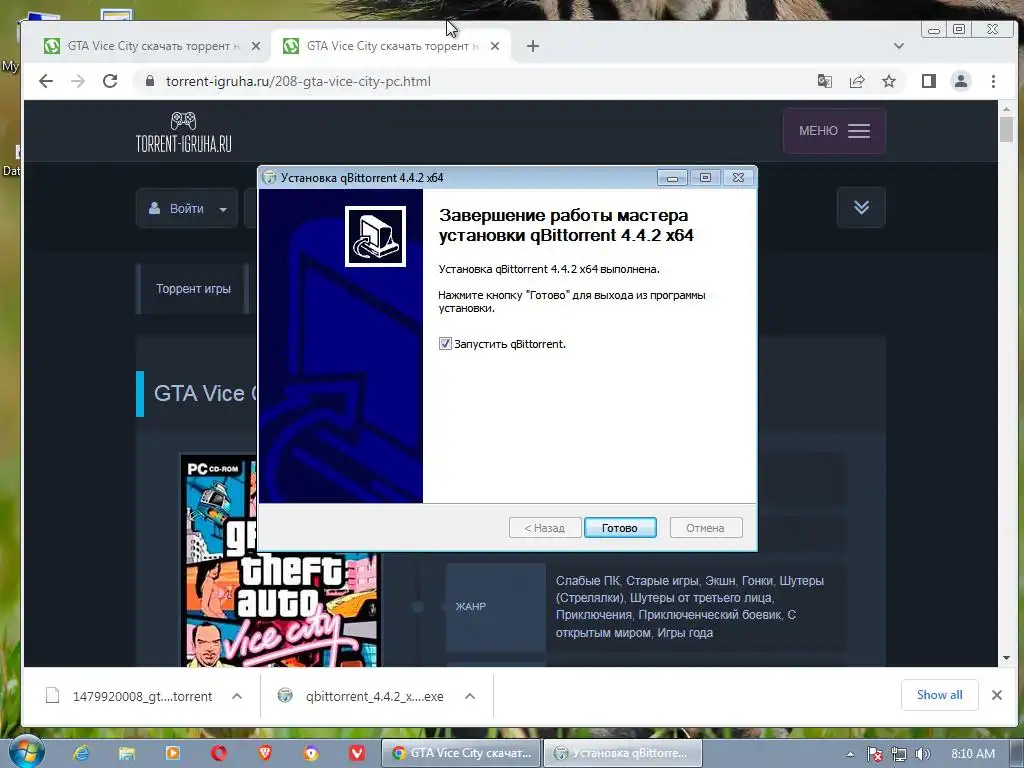
Task: Click the page scrollbar down arrow
Action: point(1006,658)
